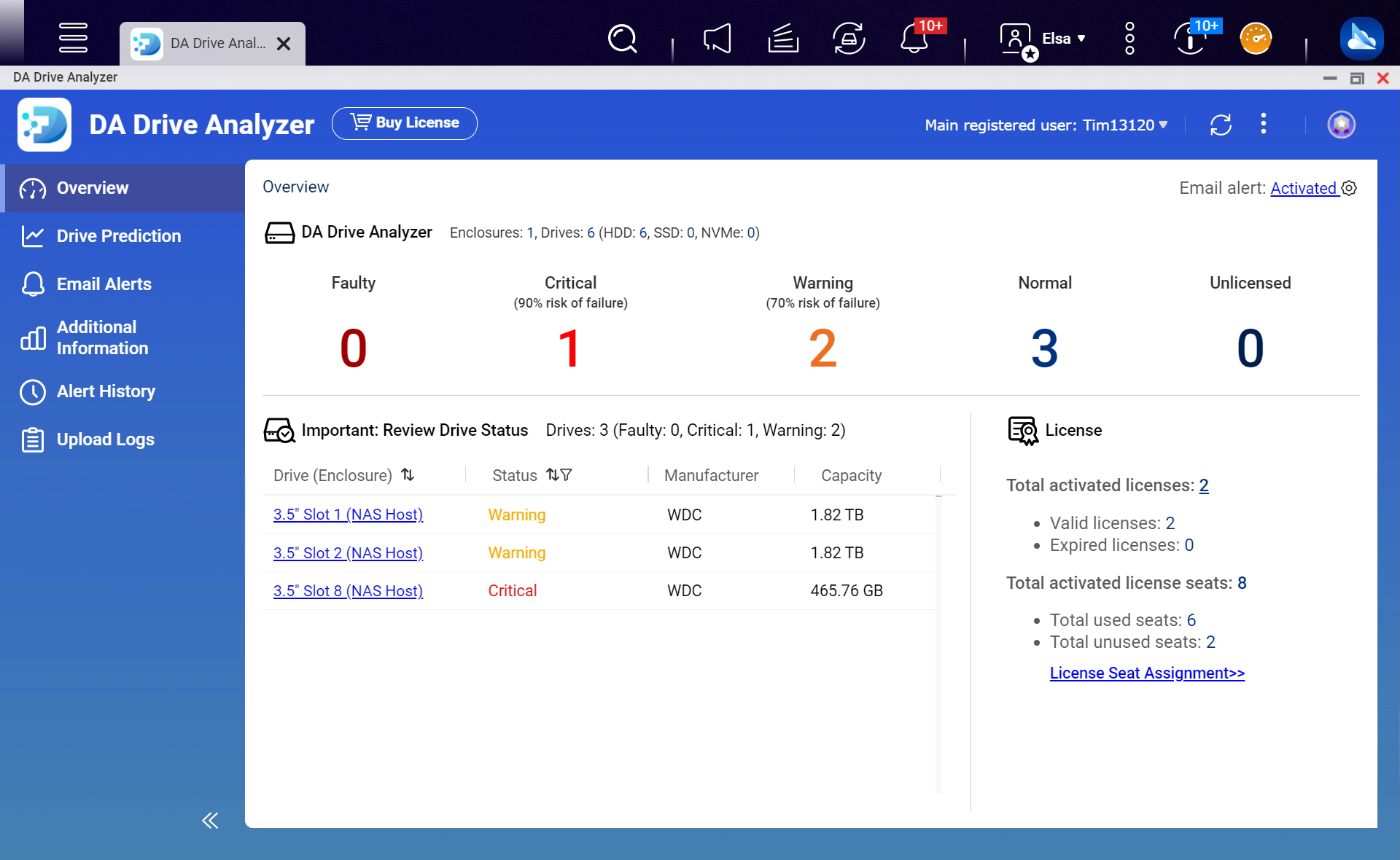Click the refresh icon in header
This screenshot has height=860, width=1400.
1221,125
